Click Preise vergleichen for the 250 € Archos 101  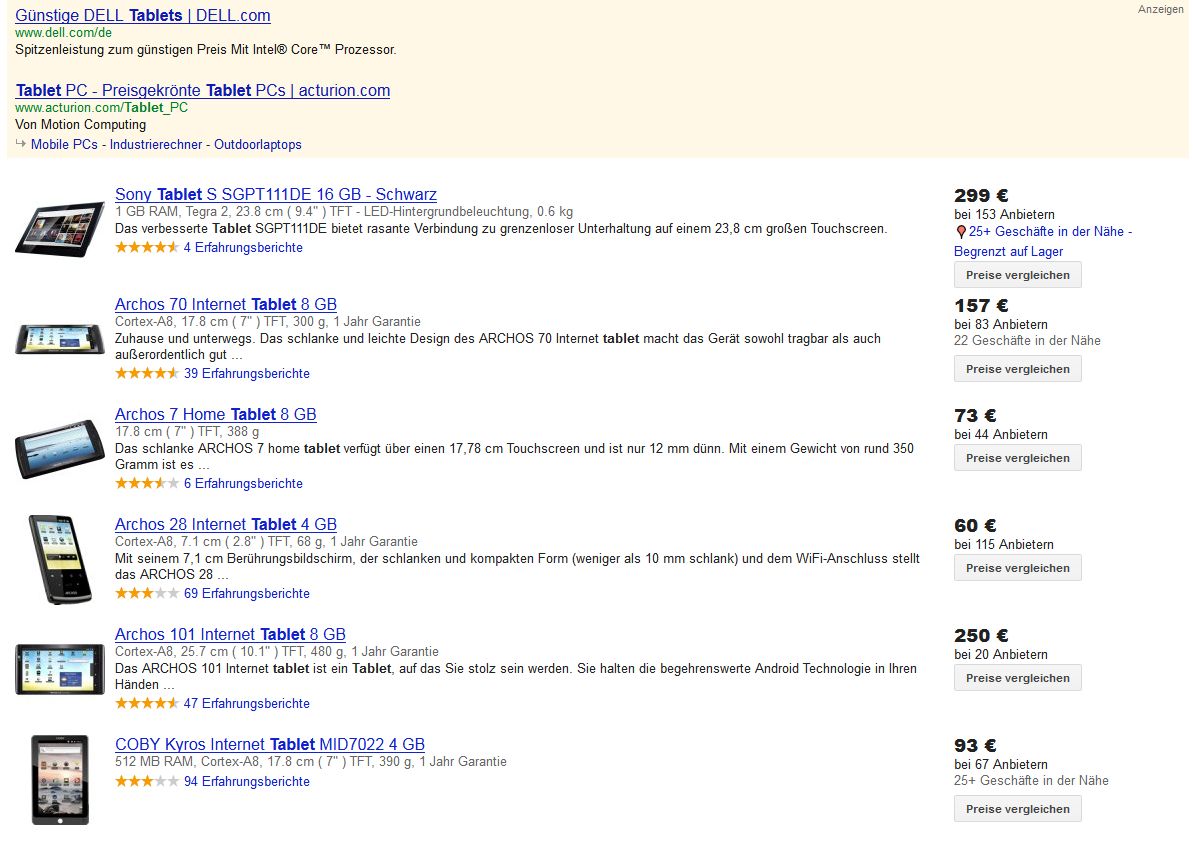tap(1017, 678)
